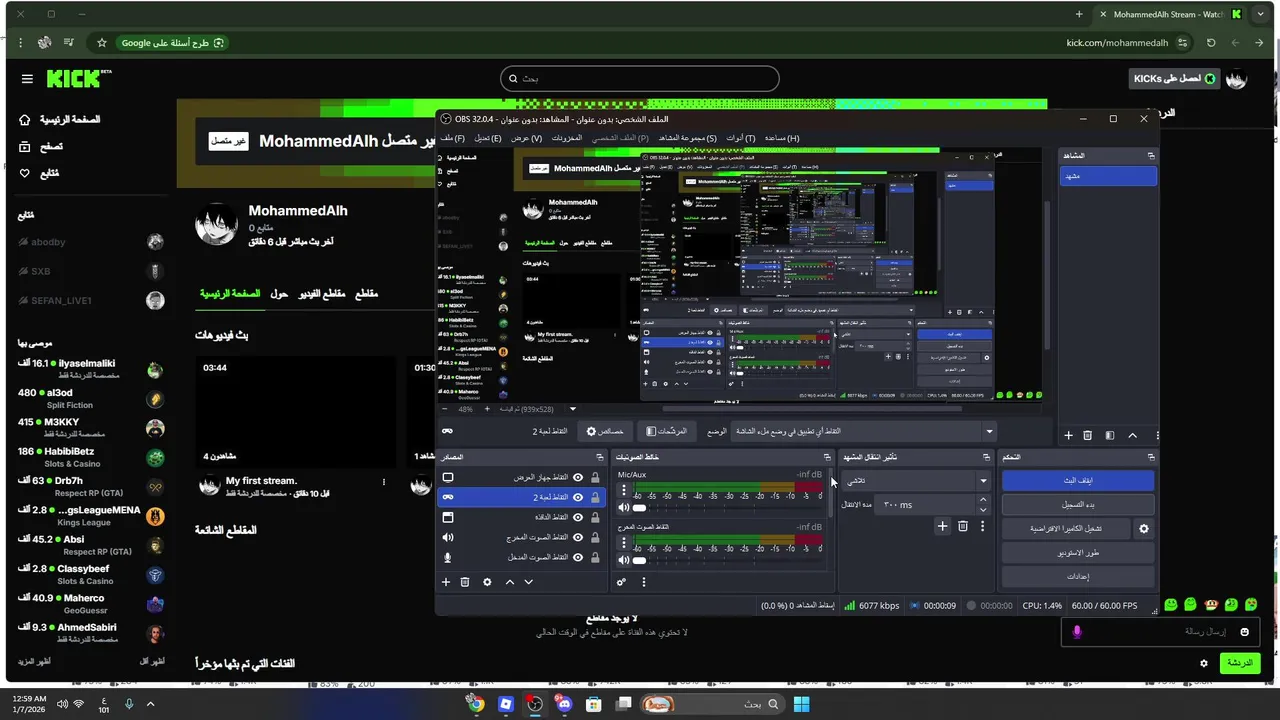Click Studio Mode button in OBS controls
The width and height of the screenshot is (1280, 720).
coord(1078,553)
